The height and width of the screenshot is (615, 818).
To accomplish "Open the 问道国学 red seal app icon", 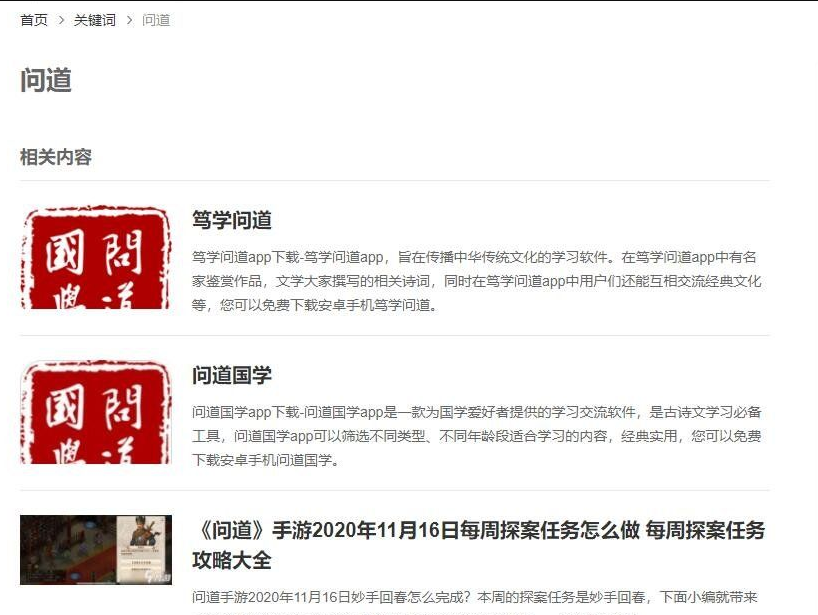I will (96, 412).
